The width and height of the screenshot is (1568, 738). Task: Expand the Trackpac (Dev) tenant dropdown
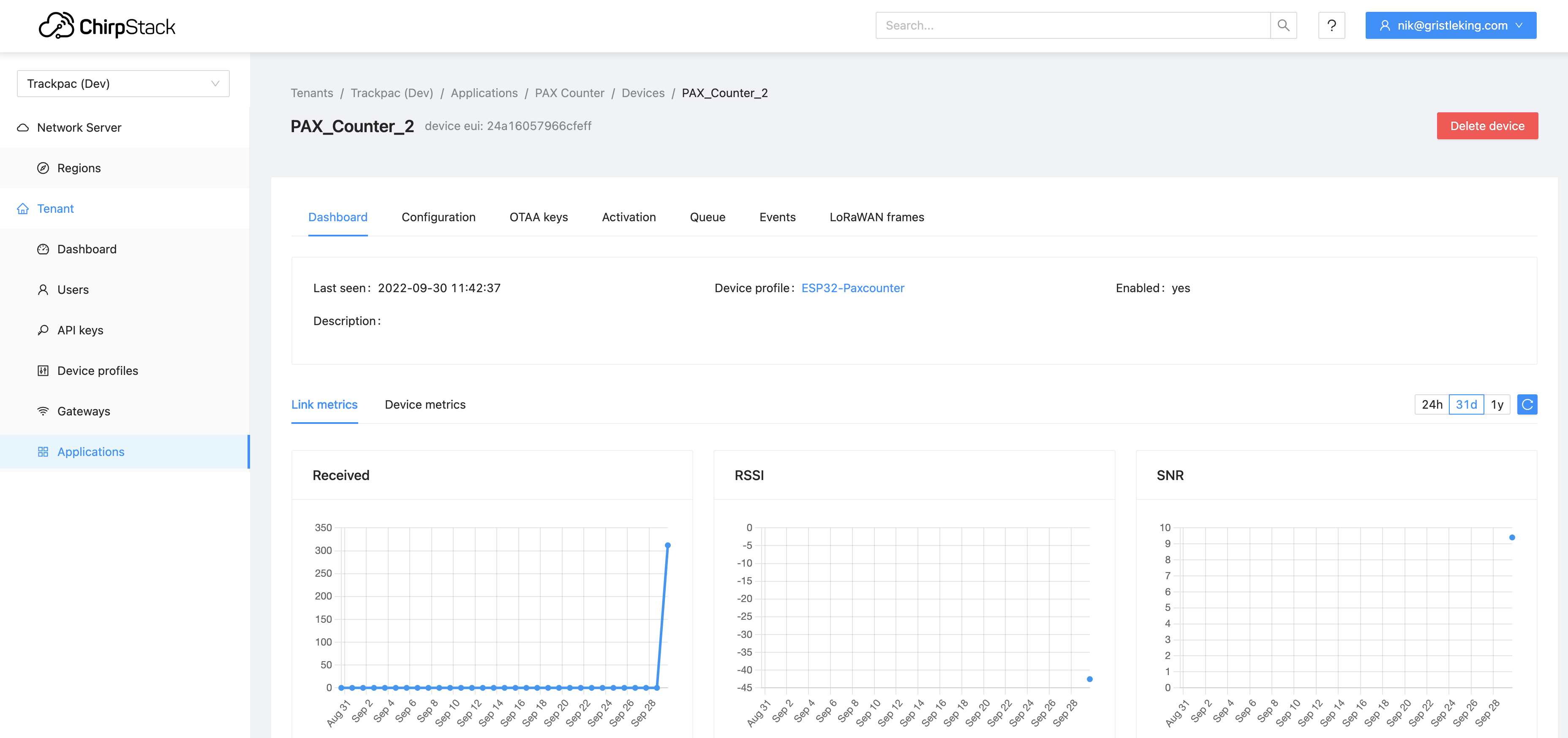pos(123,84)
